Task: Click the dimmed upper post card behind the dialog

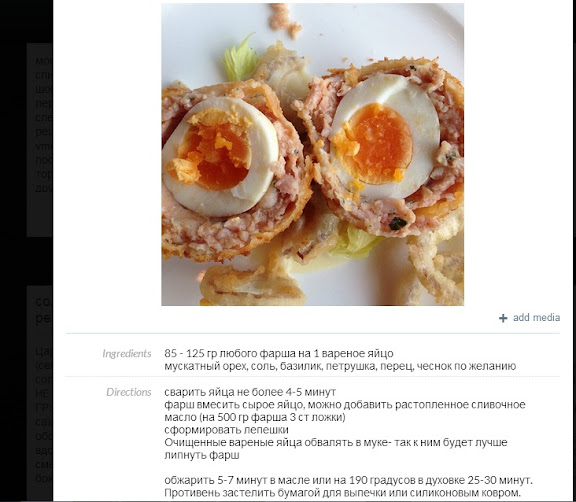Action: click(x=40, y=140)
